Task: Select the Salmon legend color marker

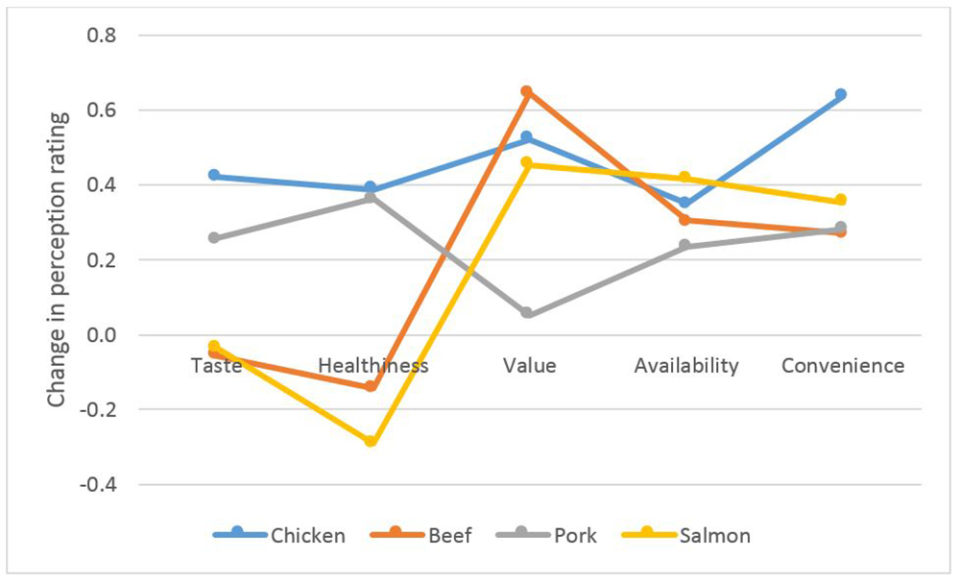Action: coord(646,534)
